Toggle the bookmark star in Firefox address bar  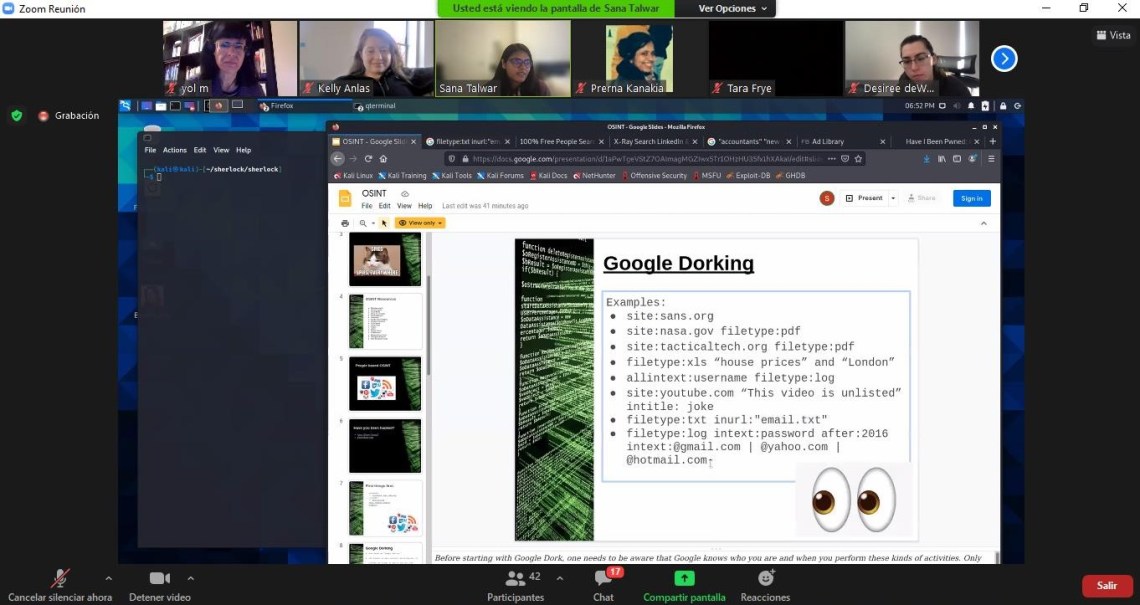(859, 158)
